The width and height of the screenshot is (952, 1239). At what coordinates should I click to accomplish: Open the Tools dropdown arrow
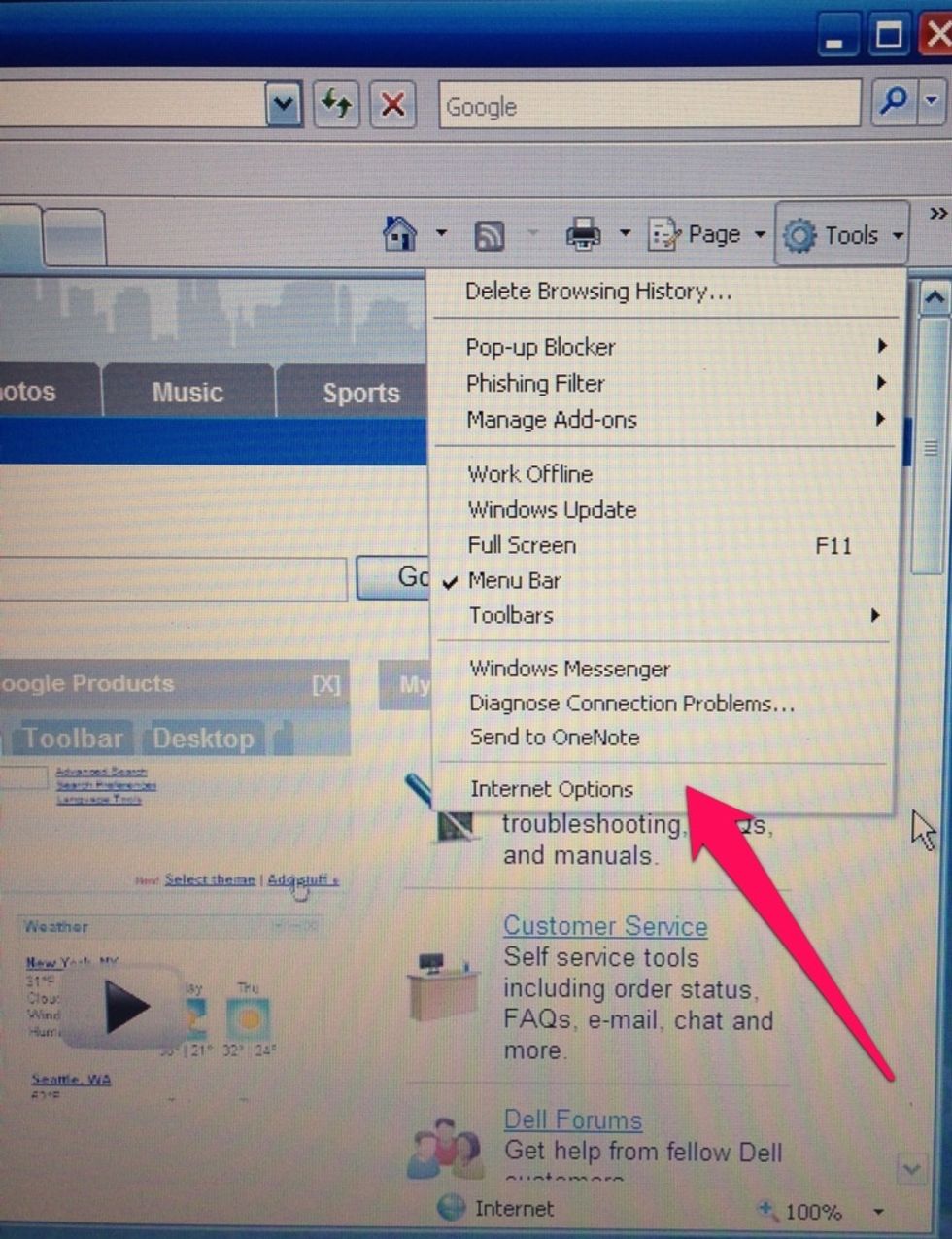pos(898,236)
